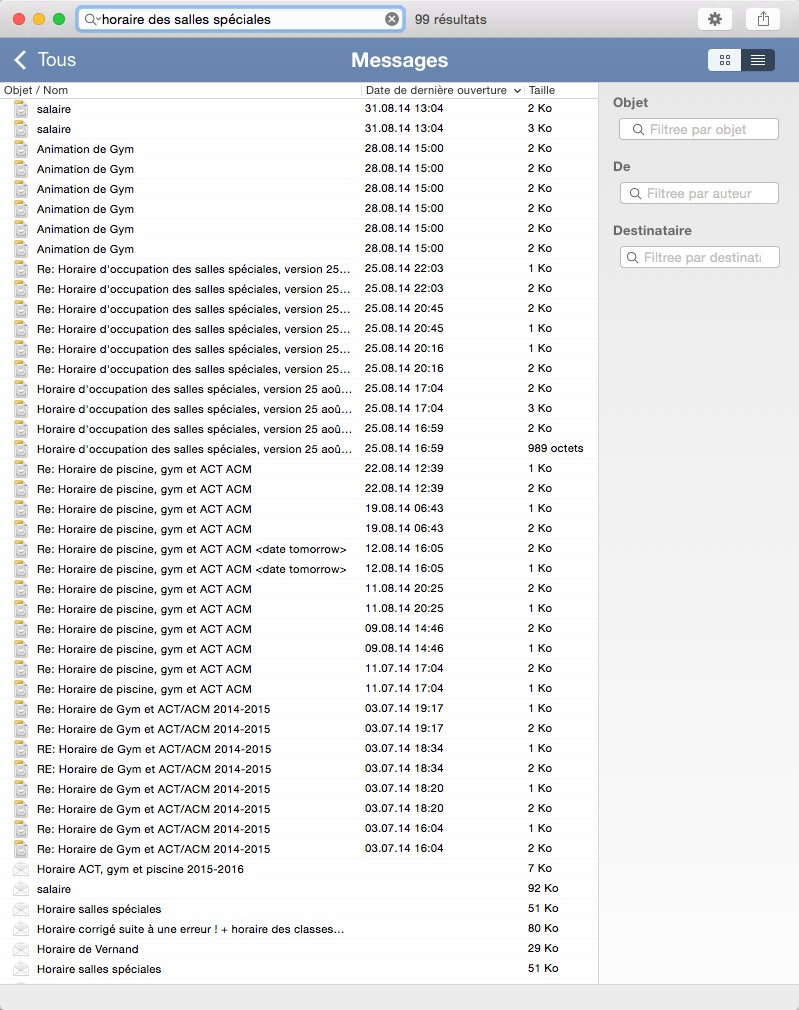Select Re: Horaire de Gym 16:04, 2 Ko
The width and height of the screenshot is (799, 1010).
tap(299, 849)
